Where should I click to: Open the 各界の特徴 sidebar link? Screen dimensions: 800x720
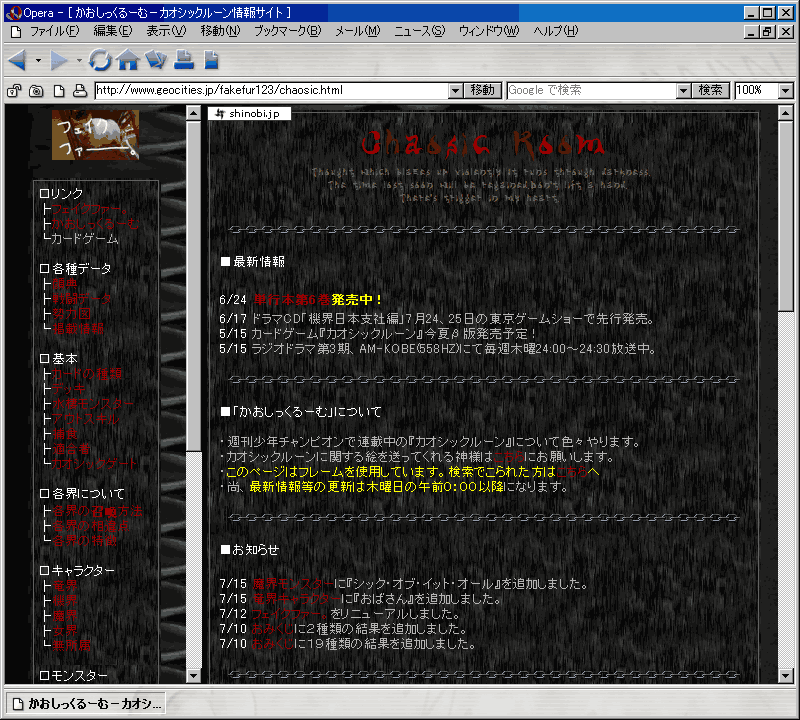[x=85, y=540]
